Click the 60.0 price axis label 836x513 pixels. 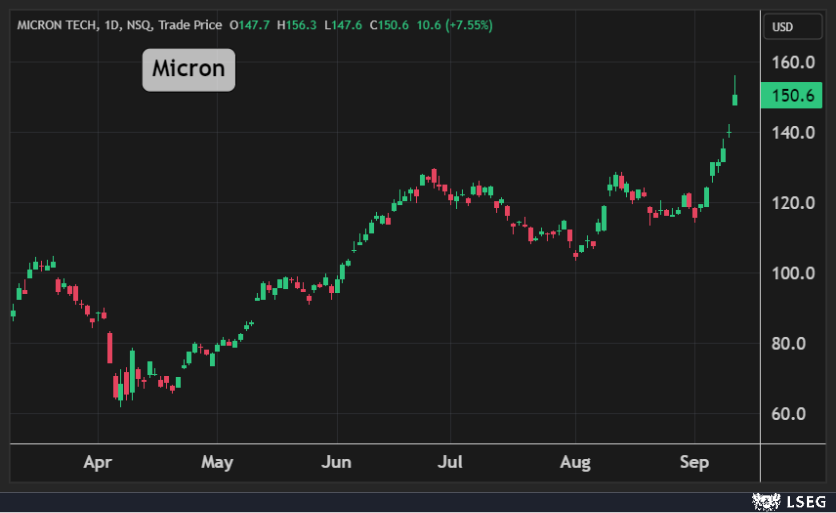(796, 414)
